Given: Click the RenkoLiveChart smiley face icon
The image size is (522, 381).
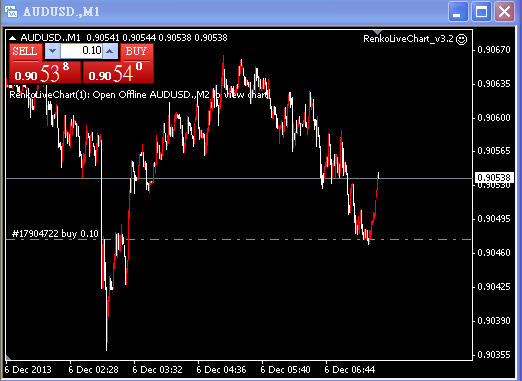Looking at the screenshot, I should click(x=462, y=39).
